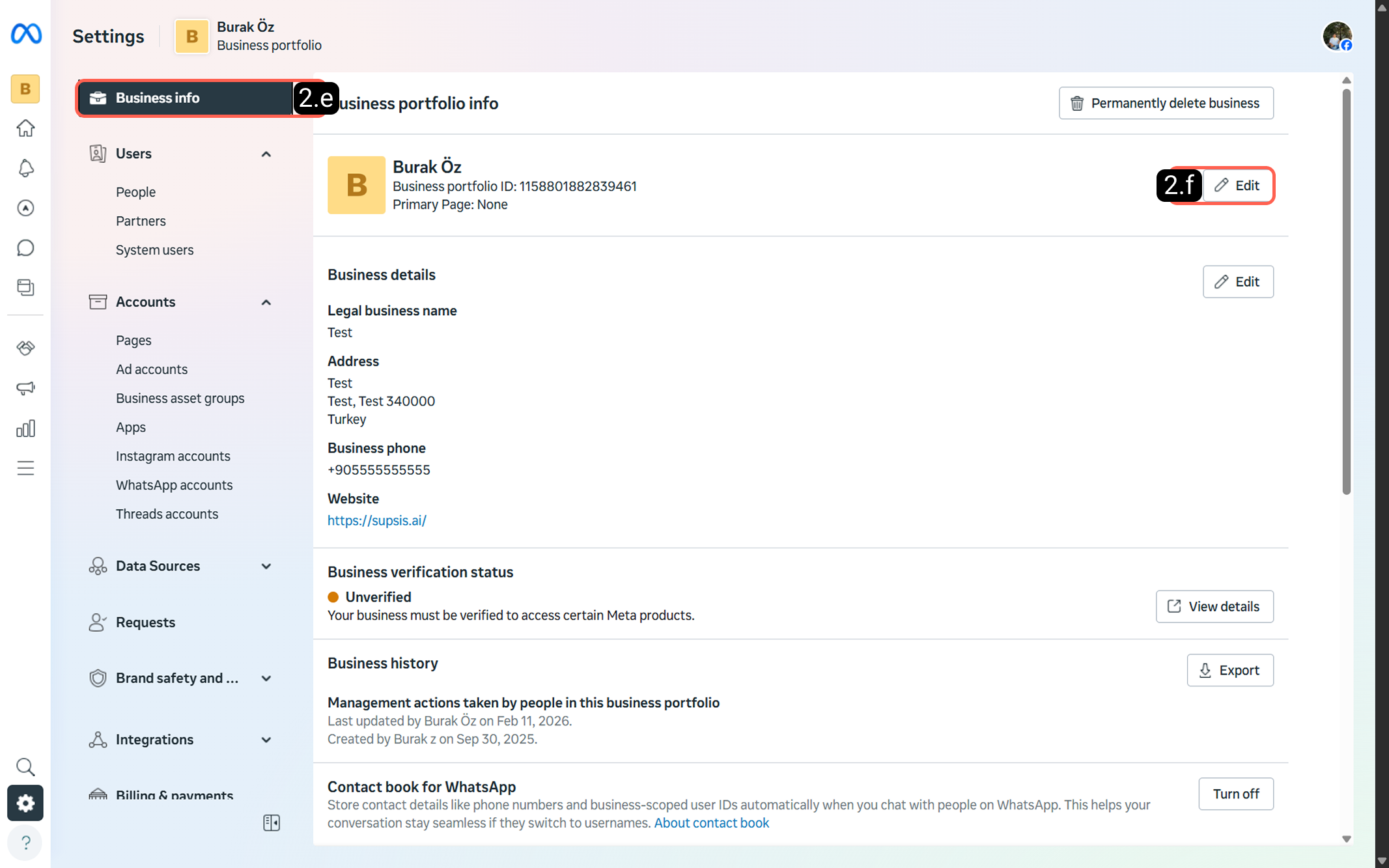Click the content panel scrollbar thumb
The width and height of the screenshot is (1389, 868).
click(x=1347, y=292)
